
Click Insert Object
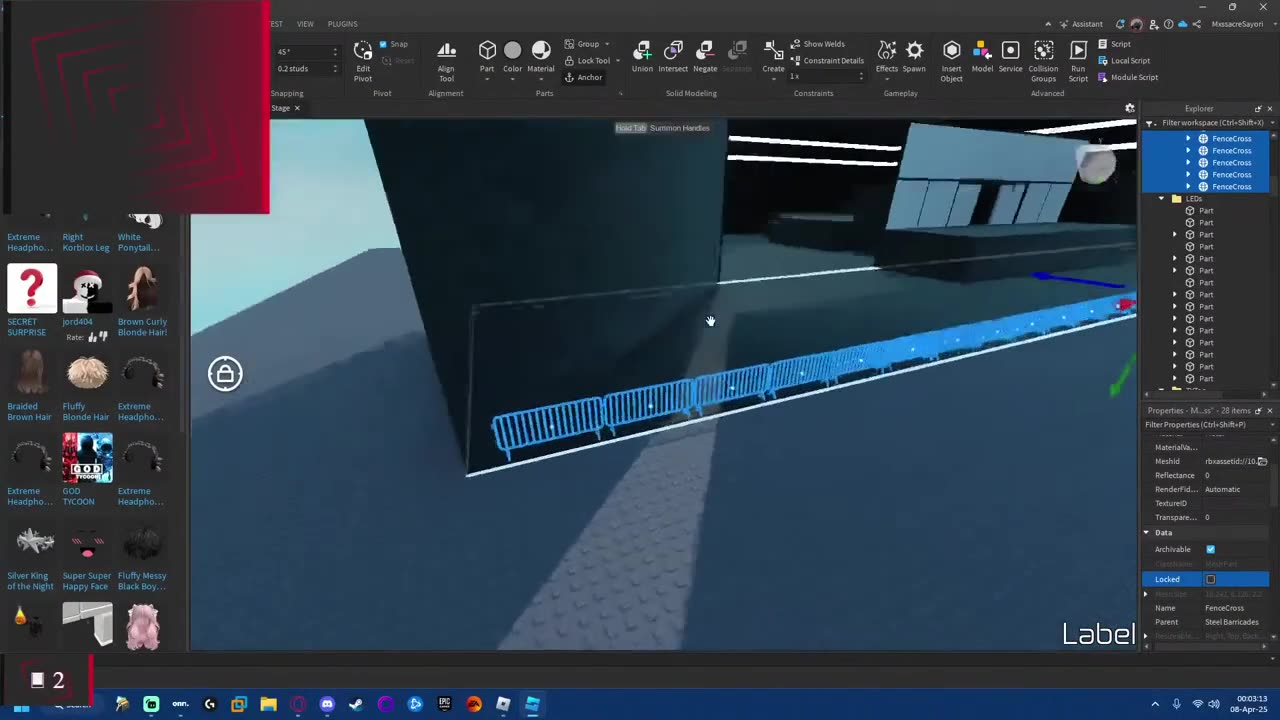[x=951, y=61]
